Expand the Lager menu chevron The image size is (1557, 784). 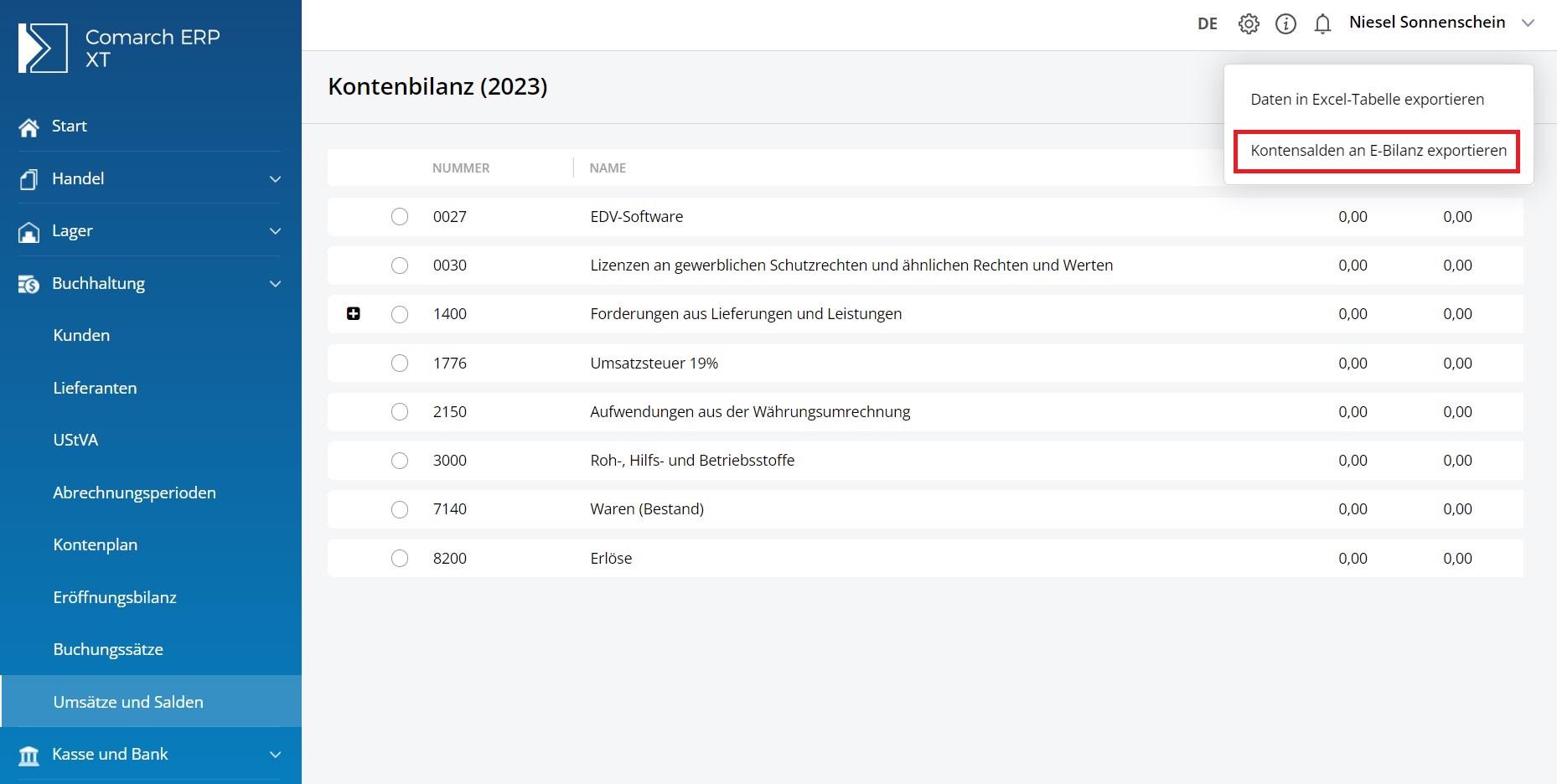pyautogui.click(x=275, y=231)
